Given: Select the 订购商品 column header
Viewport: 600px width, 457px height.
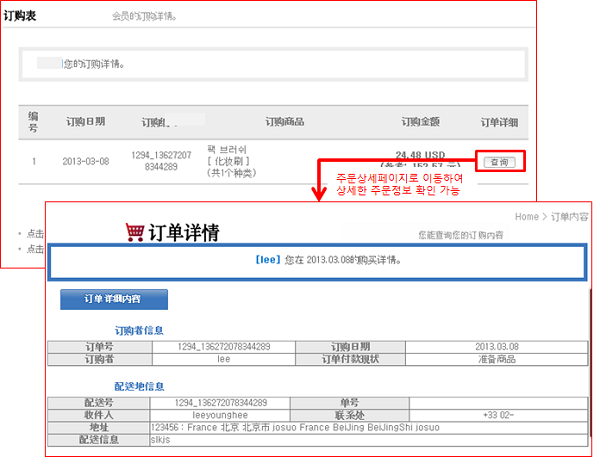Looking at the screenshot, I should click(285, 122).
